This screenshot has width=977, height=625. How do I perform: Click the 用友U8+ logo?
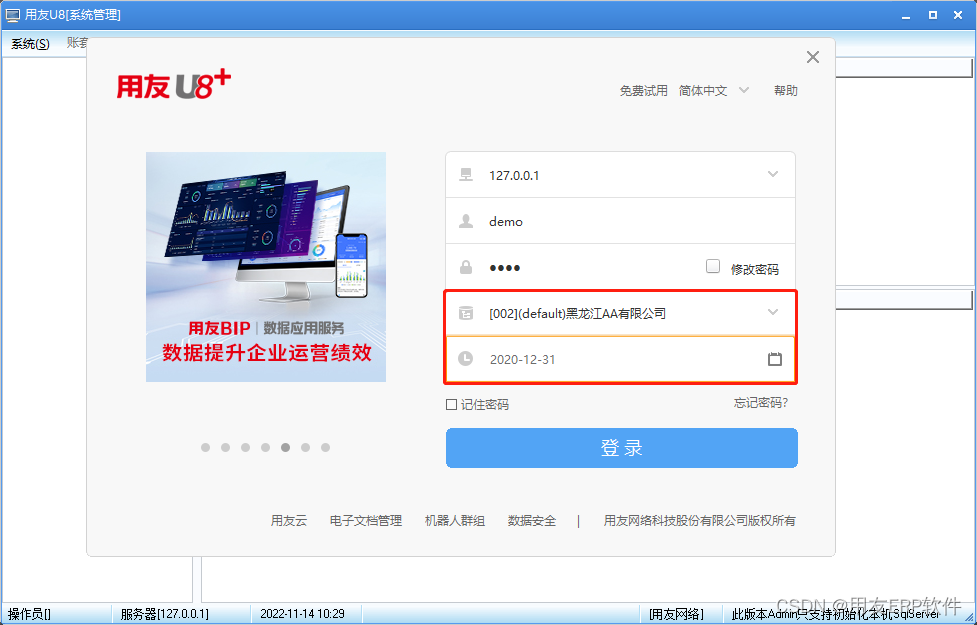[x=174, y=85]
